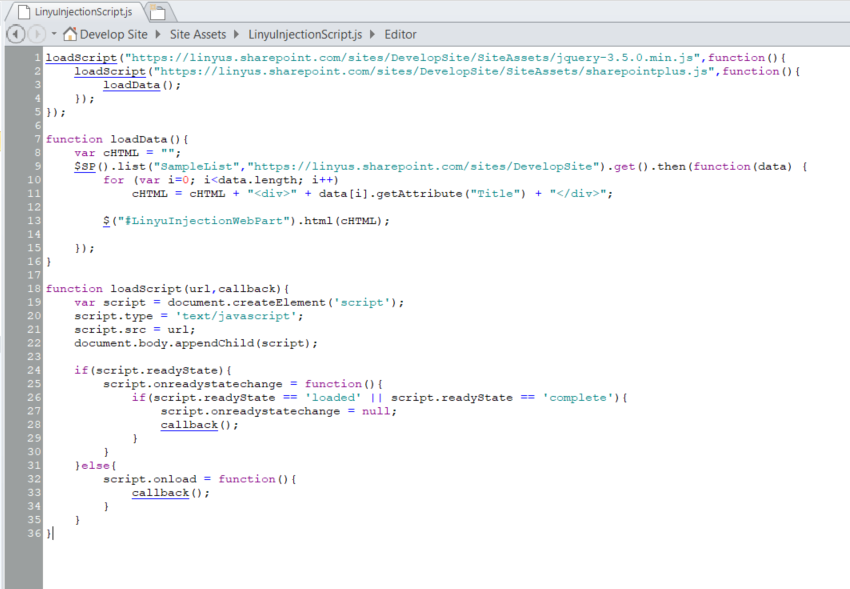This screenshot has width=850, height=589.
Task: Place cursor after closing brace on line 36
Action: pyautogui.click(x=54, y=533)
